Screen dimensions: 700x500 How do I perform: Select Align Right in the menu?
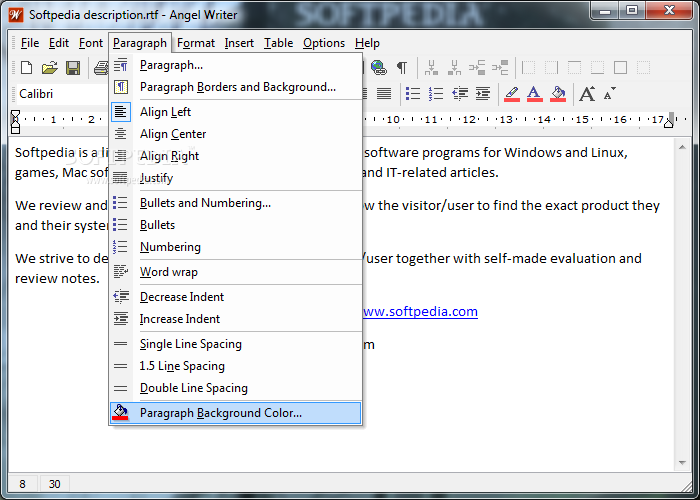pos(236,156)
